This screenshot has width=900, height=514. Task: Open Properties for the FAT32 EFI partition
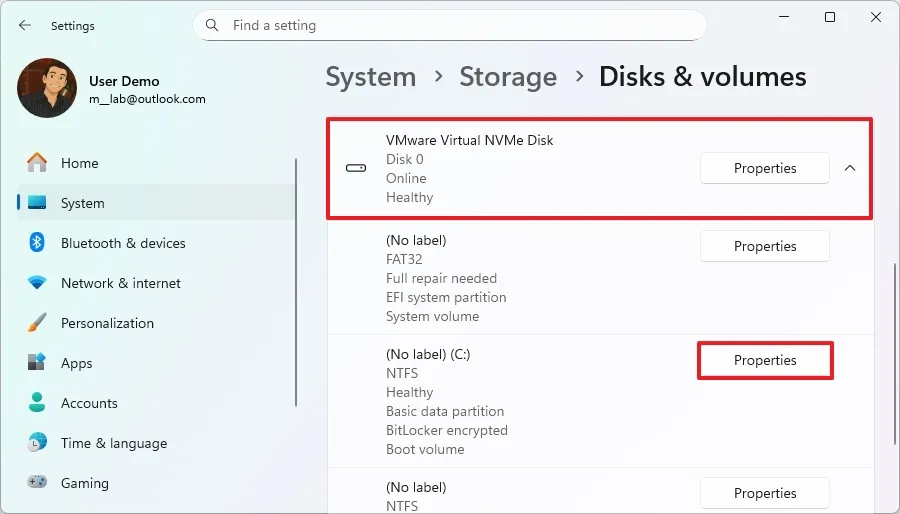765,246
